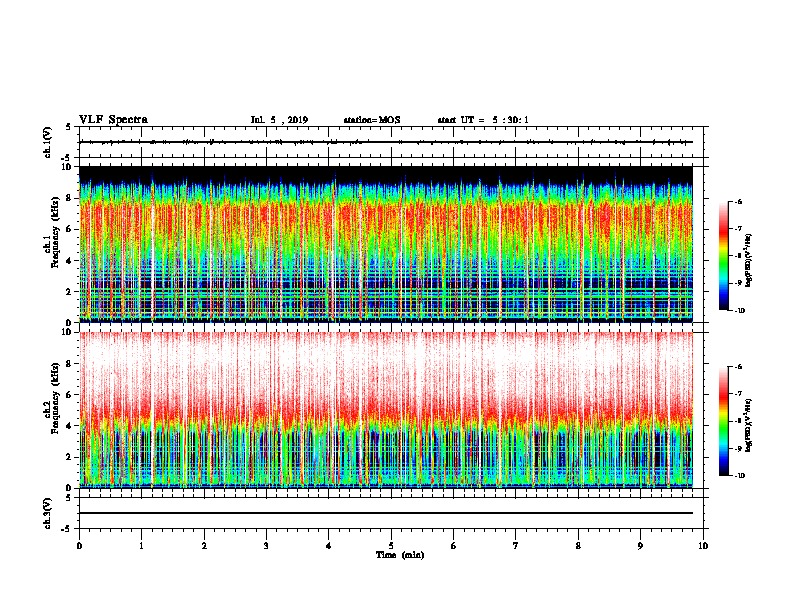The width and height of the screenshot is (792, 612).
Task: Select the "start UT = 5:30:1" text
Action: (483, 120)
